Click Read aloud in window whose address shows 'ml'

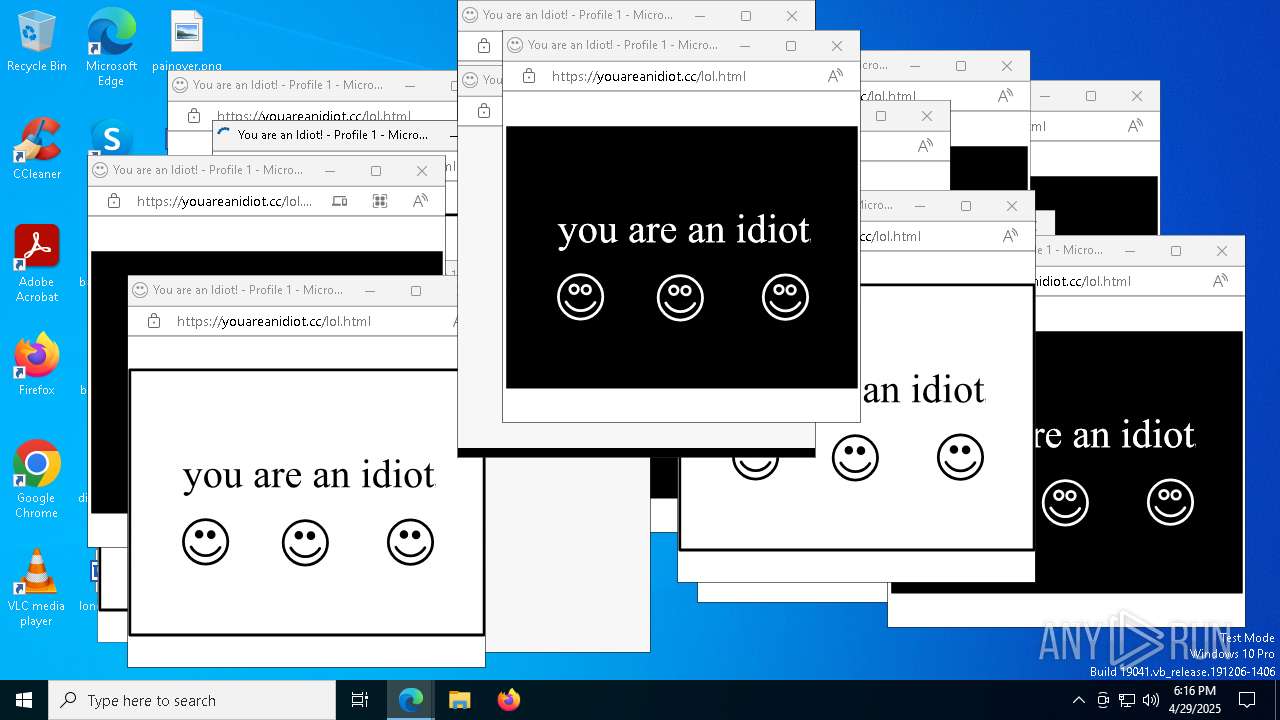tap(1135, 126)
